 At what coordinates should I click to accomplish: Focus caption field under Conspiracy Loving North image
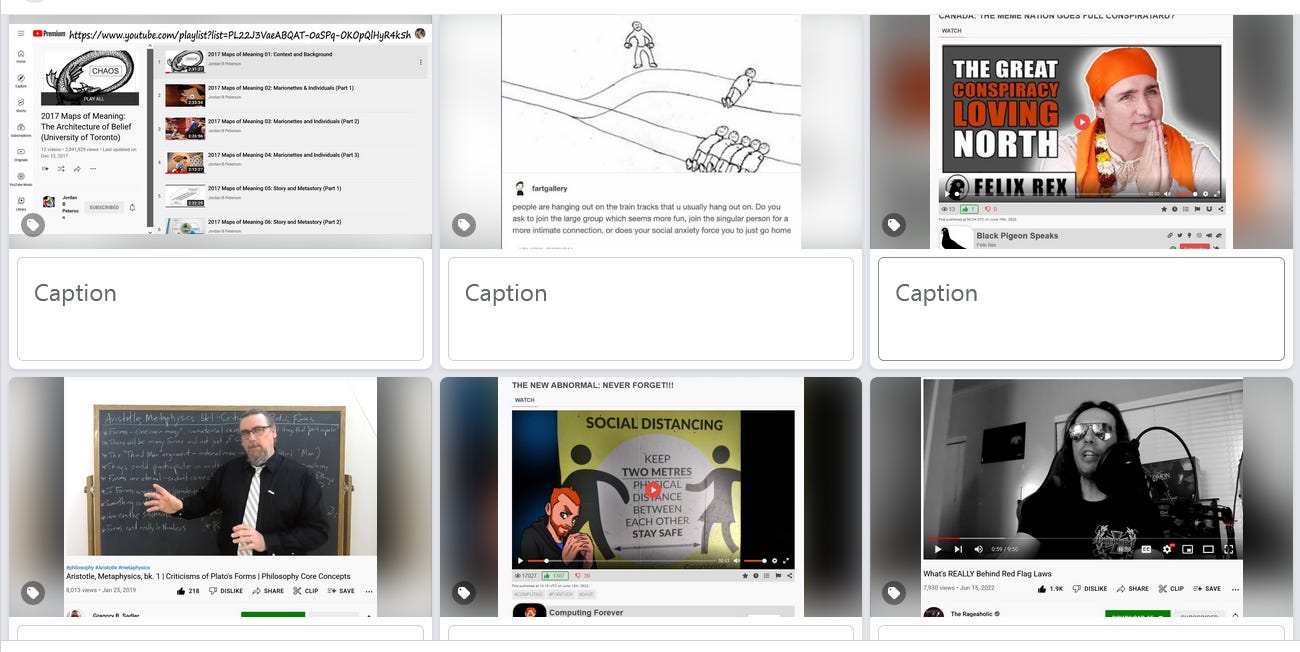1081,309
